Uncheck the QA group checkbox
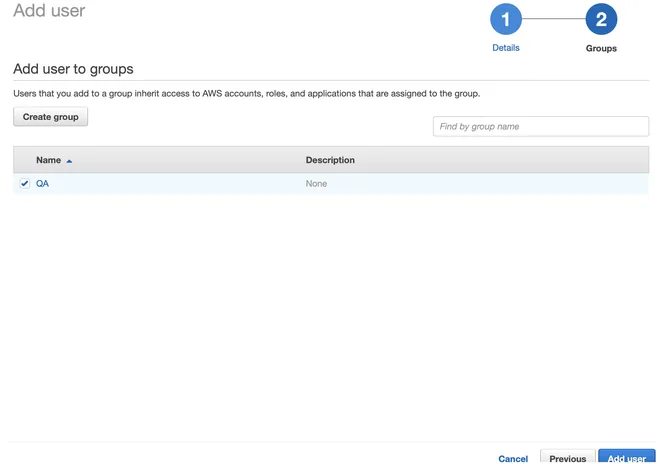Screen dimensions: 660x464 (24, 184)
